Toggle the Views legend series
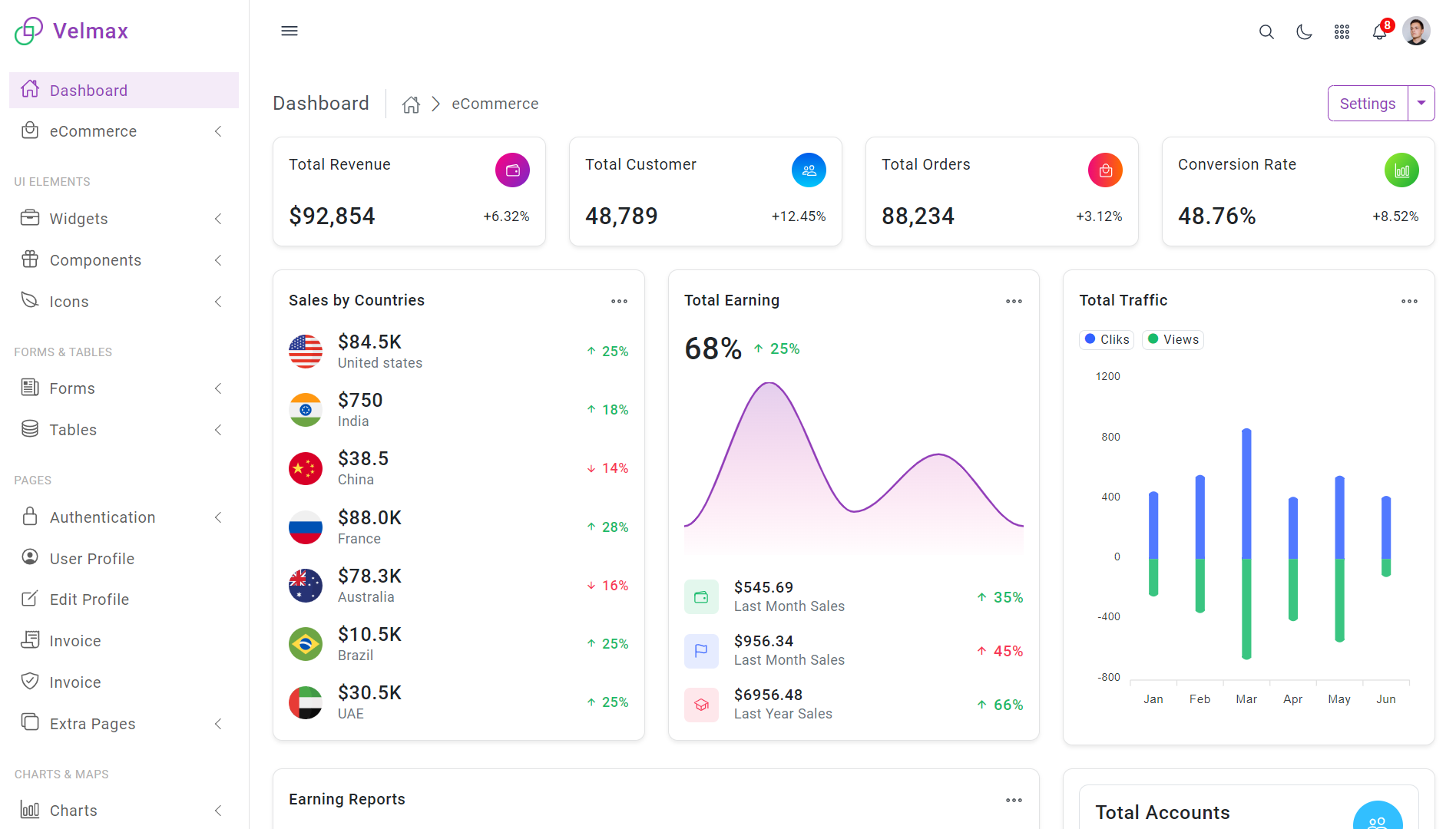The width and height of the screenshot is (1456, 829). tap(1173, 339)
